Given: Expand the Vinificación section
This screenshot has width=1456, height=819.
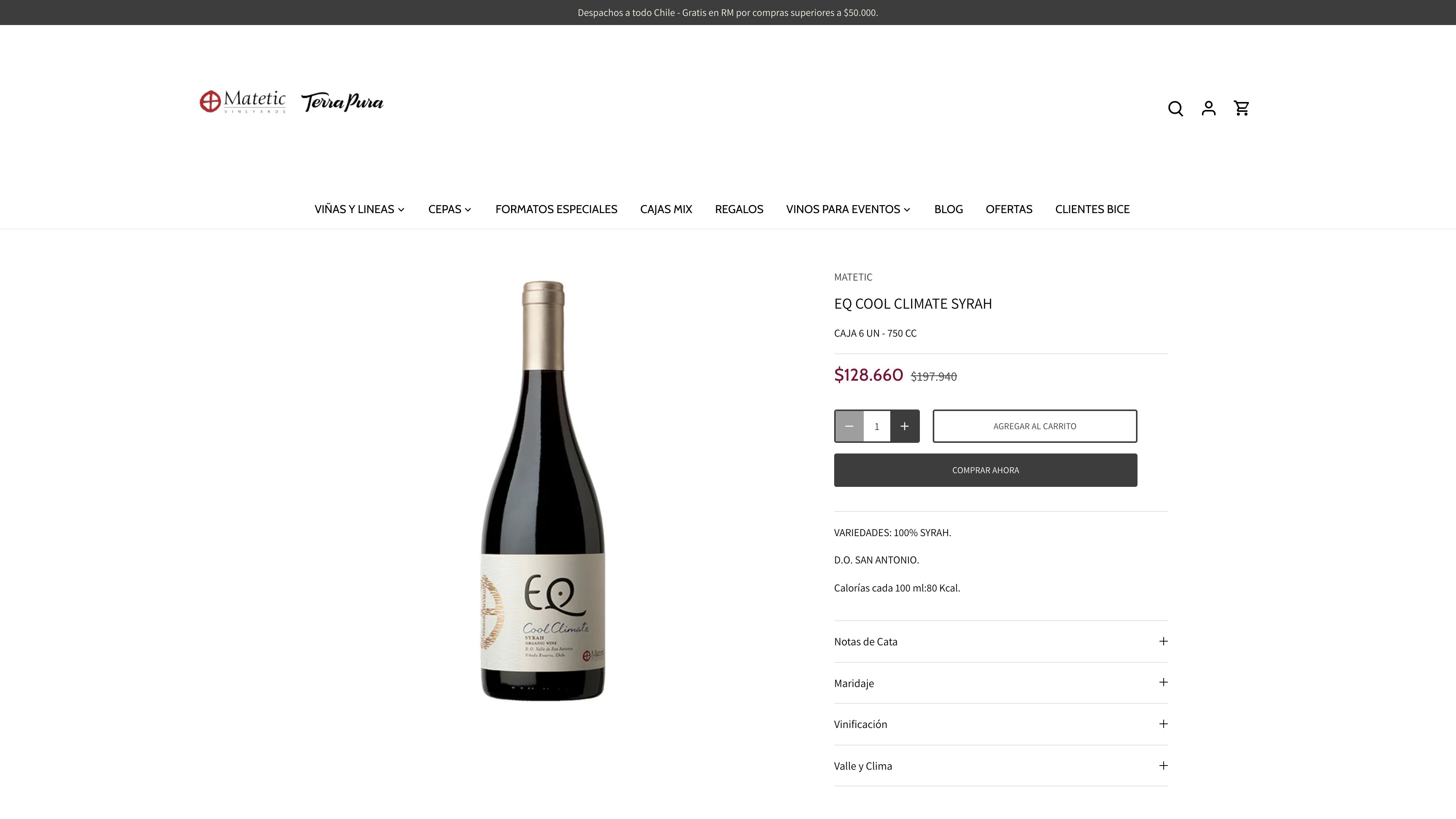Looking at the screenshot, I should point(1001,724).
